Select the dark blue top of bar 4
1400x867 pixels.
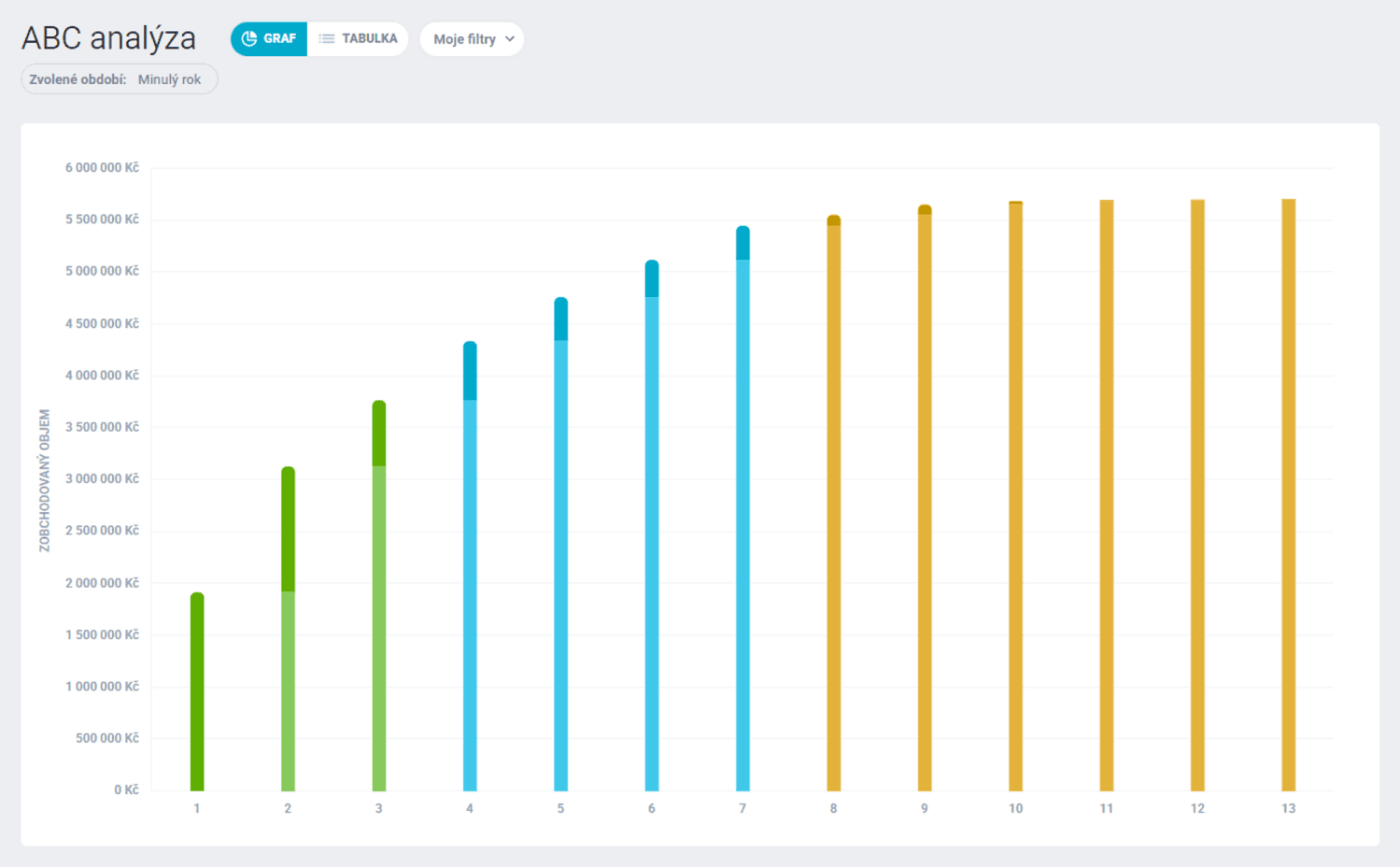[x=470, y=371]
